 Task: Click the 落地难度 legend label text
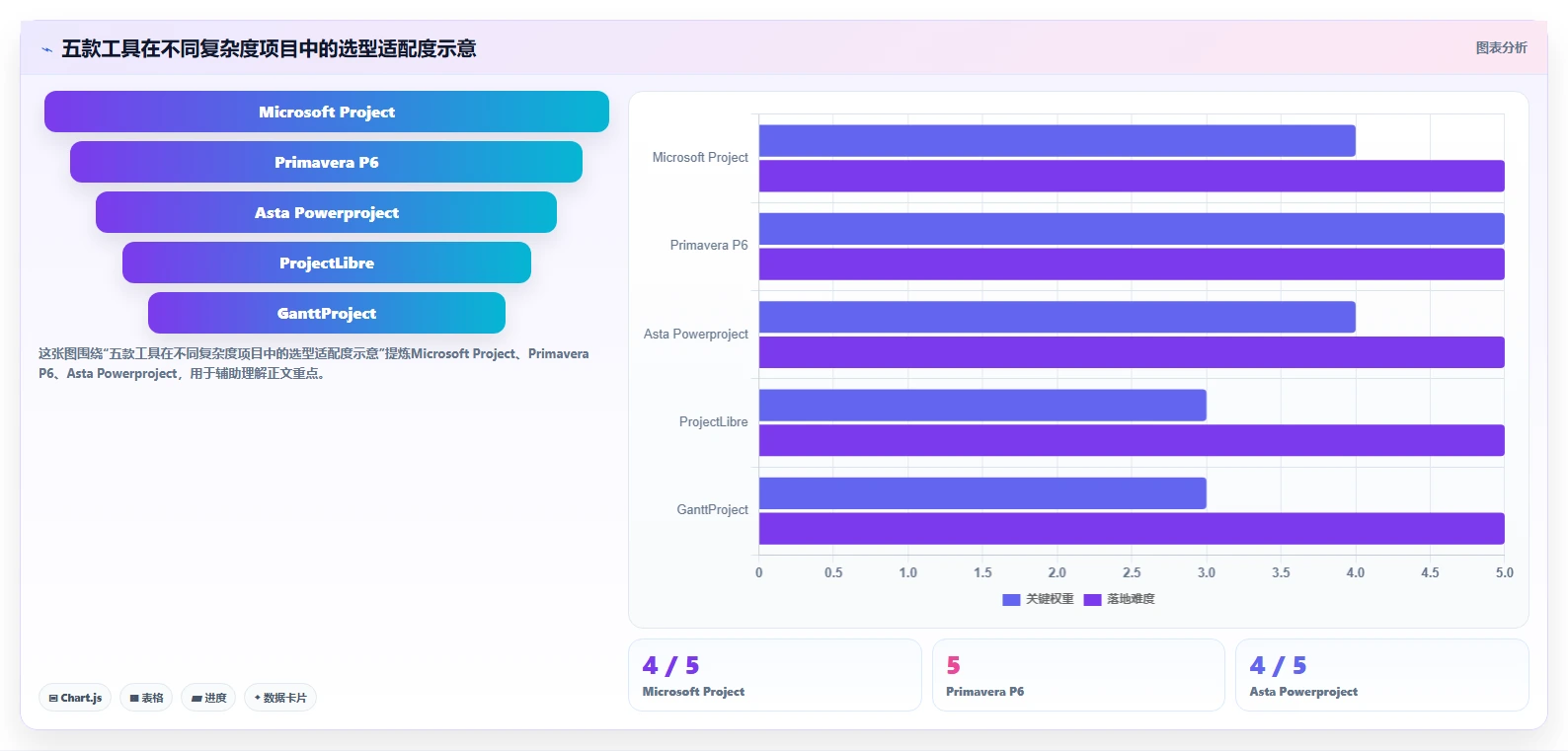click(x=1131, y=599)
